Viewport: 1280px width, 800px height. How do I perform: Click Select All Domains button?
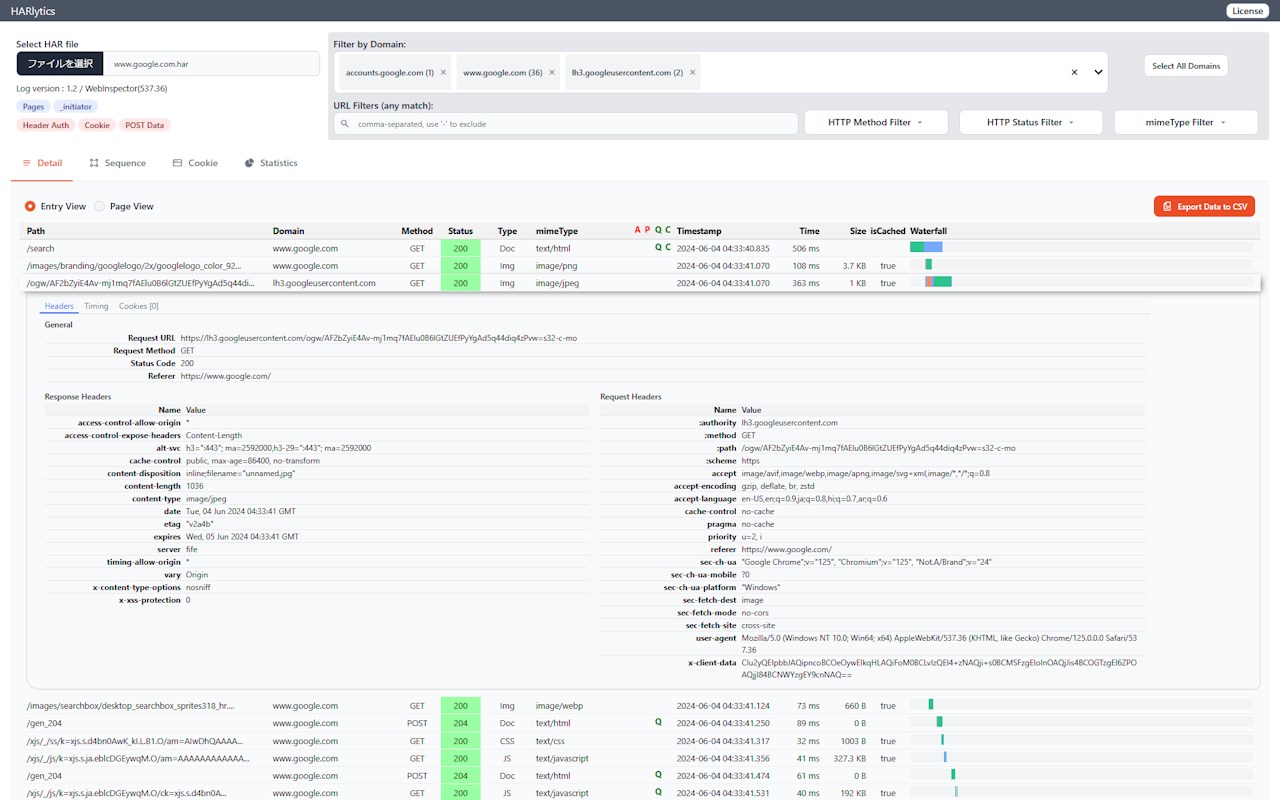pos(1186,66)
